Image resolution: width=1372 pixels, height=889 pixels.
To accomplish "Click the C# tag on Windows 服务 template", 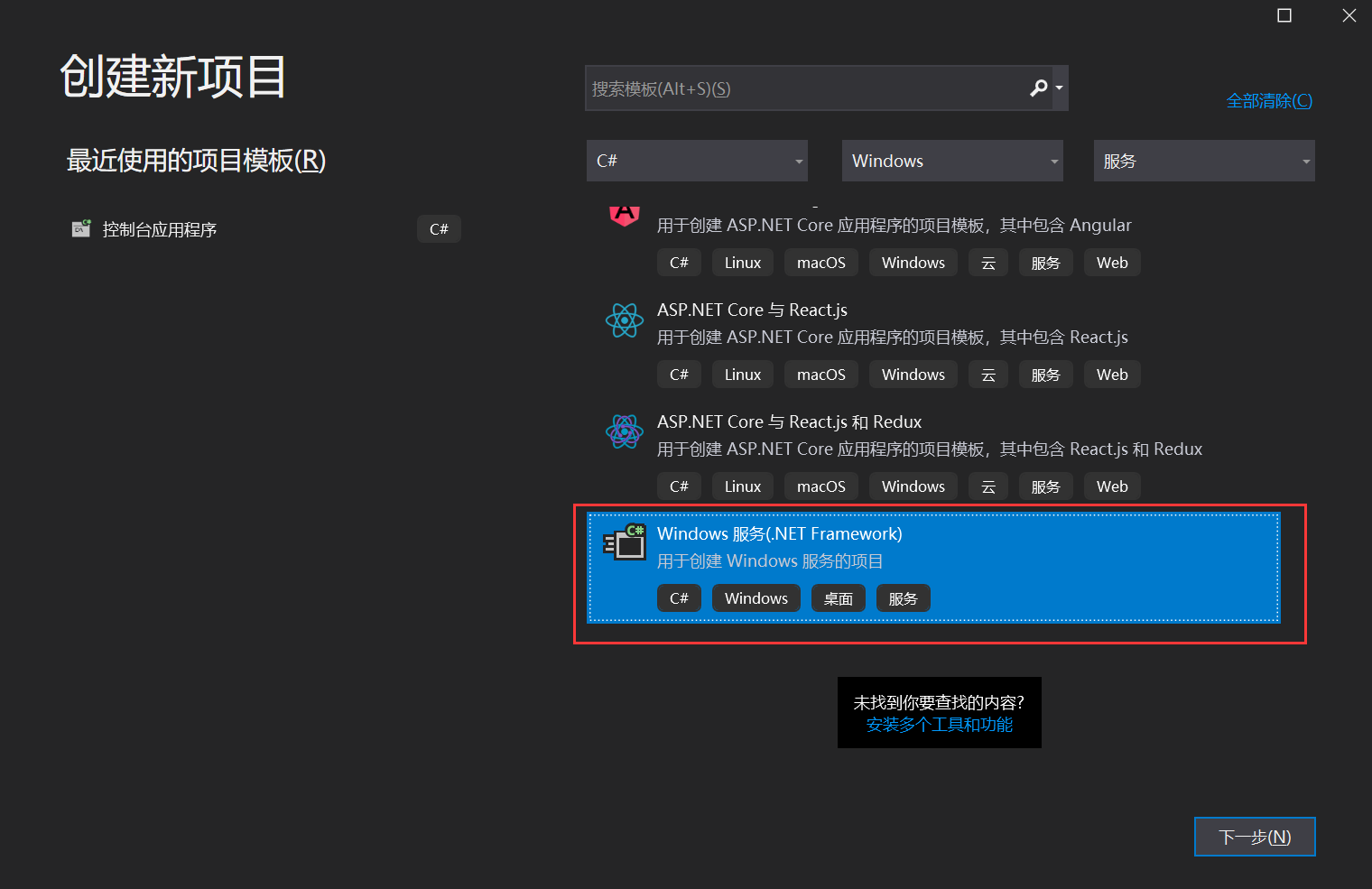I will (x=679, y=598).
